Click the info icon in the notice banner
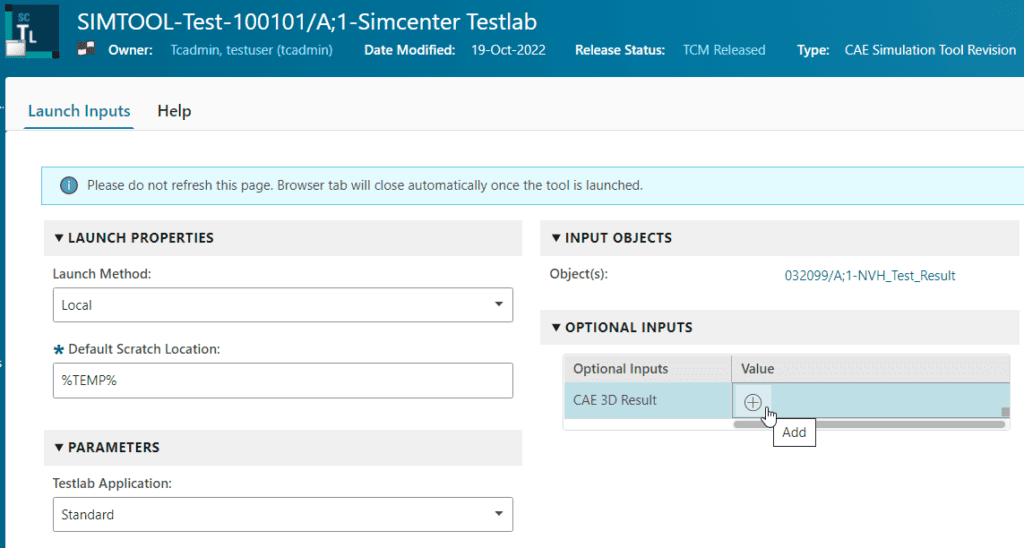The height and width of the screenshot is (548, 1024). (x=69, y=185)
